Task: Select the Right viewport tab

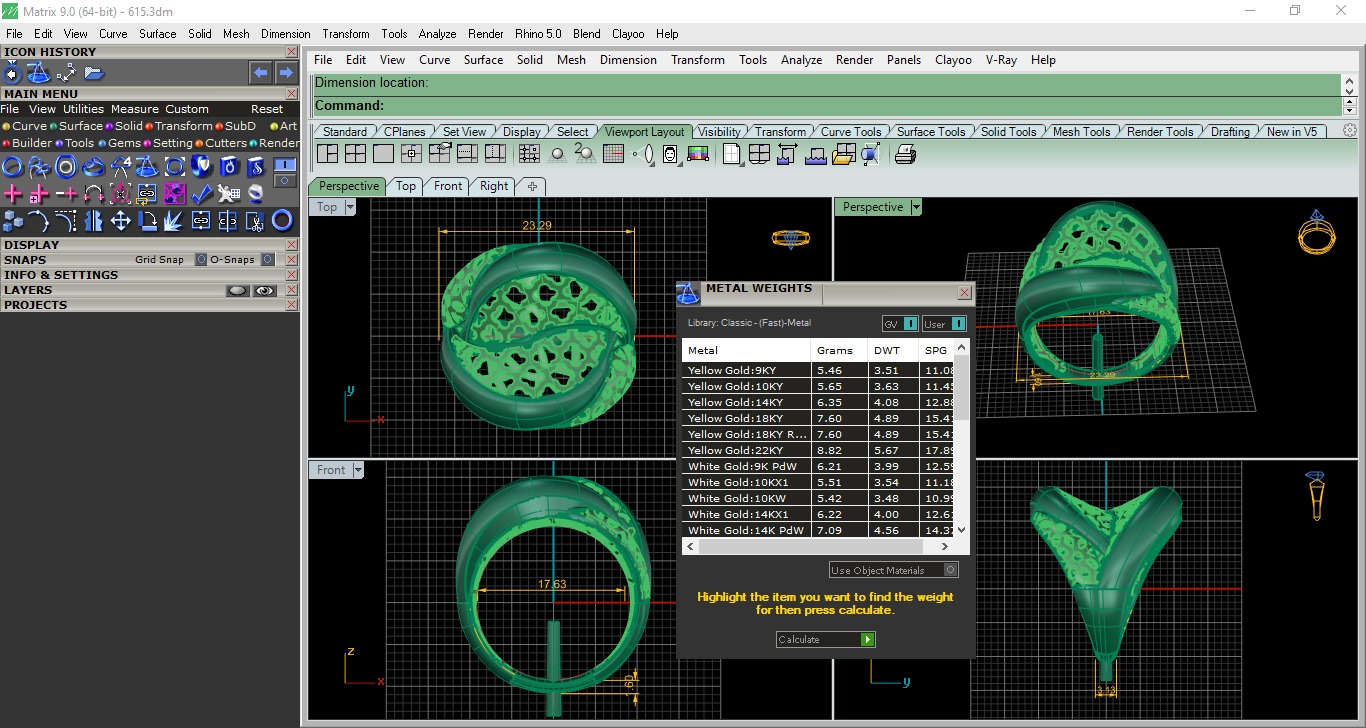Action: point(494,186)
